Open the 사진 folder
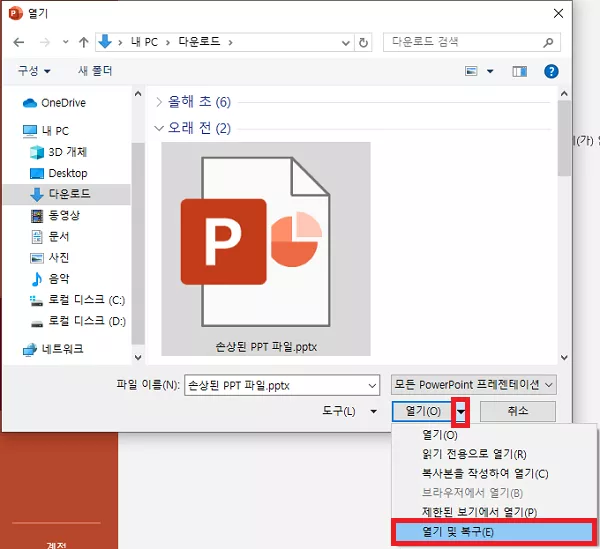The width and height of the screenshot is (600, 549). [50, 258]
